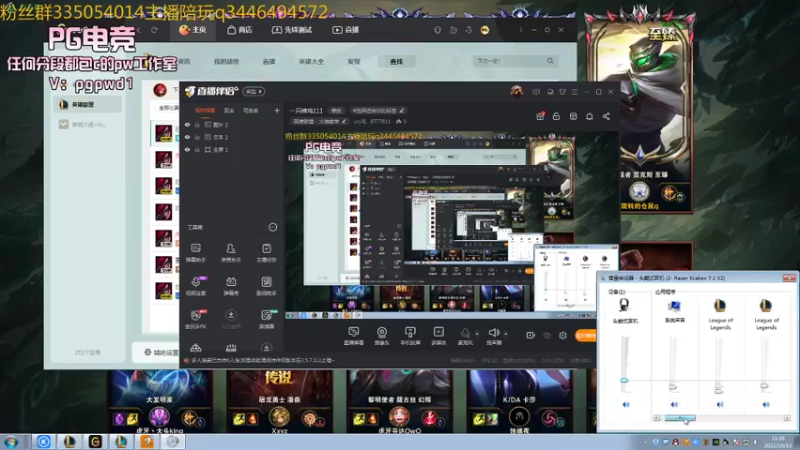Toggle lock on 图片 2 layer

[197, 124]
